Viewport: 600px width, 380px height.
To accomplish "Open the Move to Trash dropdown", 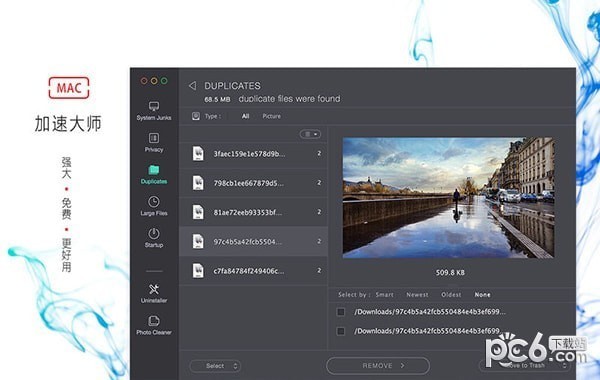I will pos(525,365).
